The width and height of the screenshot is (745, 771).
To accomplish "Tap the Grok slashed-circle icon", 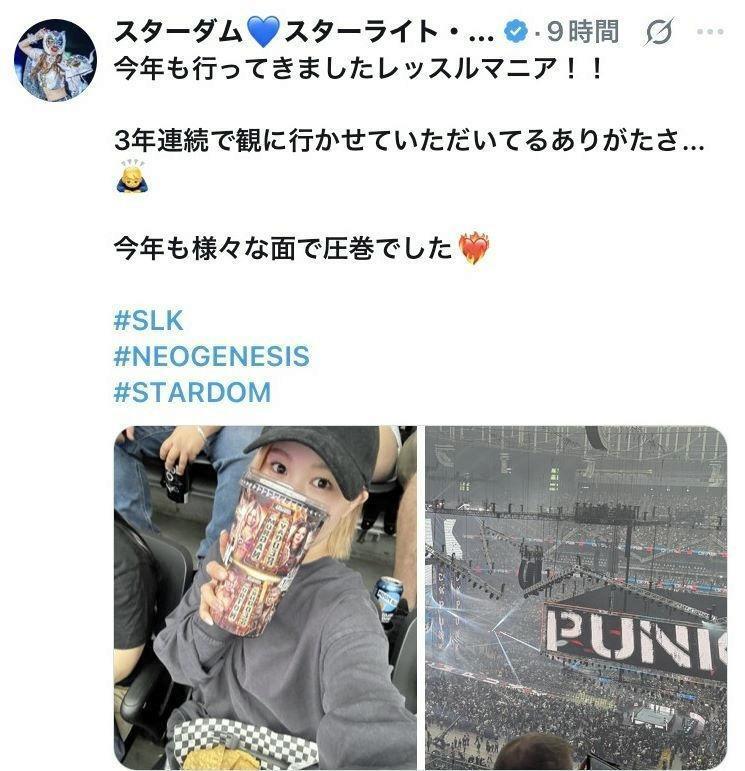I will pyautogui.click(x=658, y=32).
